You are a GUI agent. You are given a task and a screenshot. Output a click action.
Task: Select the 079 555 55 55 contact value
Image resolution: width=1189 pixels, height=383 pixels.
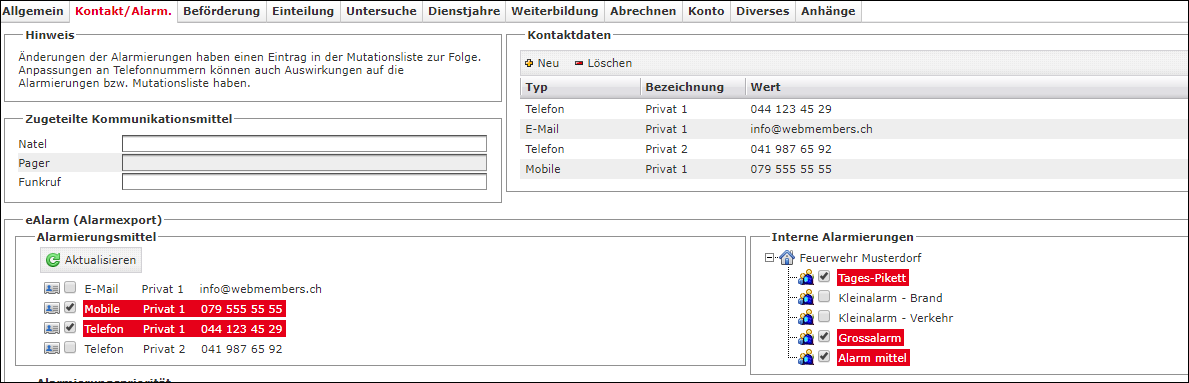pyautogui.click(x=791, y=168)
